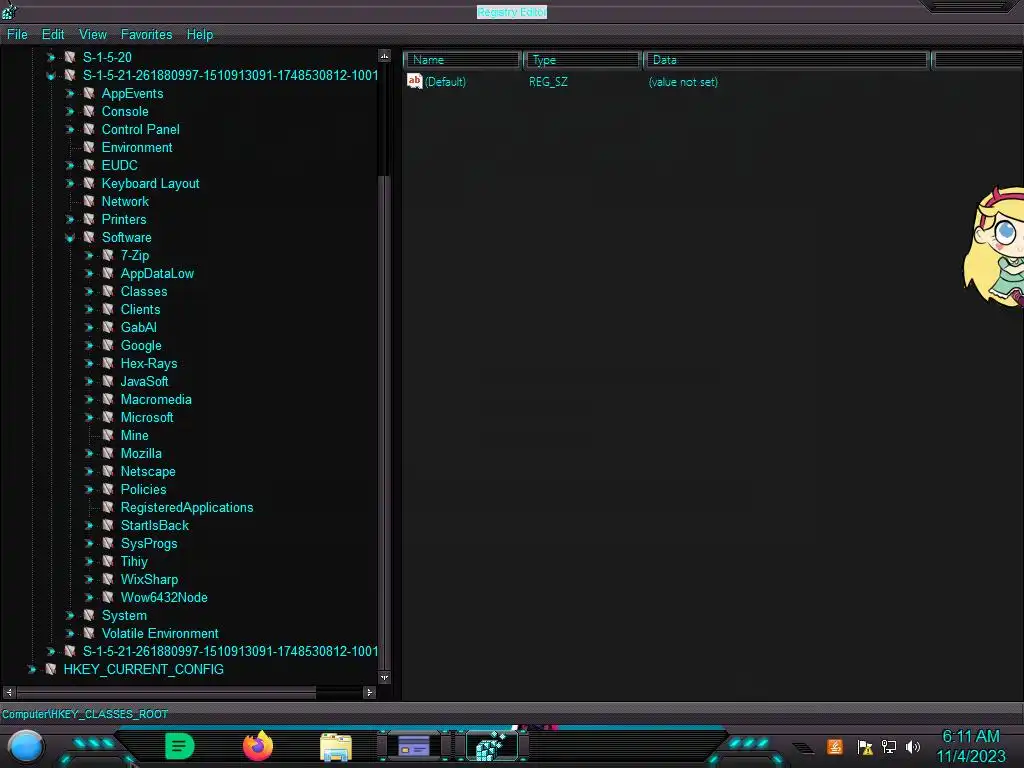
Task: Expand the HKEY_CURRENT_CONFIG hive
Action: pyautogui.click(x=32, y=669)
